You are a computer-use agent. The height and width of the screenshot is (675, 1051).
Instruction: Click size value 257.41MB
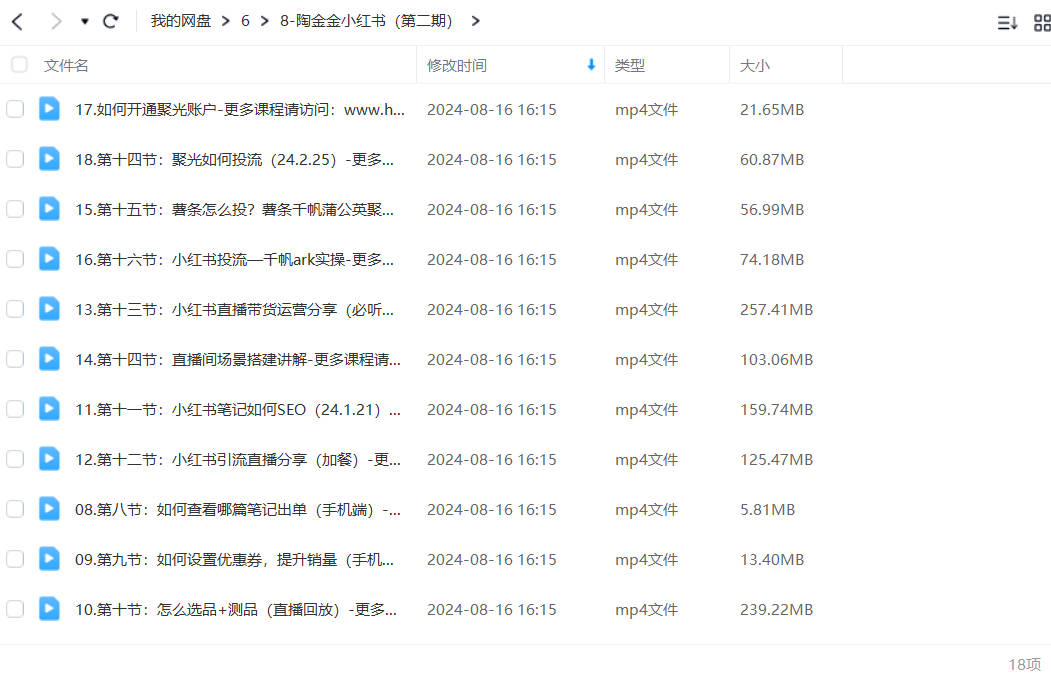pos(776,310)
